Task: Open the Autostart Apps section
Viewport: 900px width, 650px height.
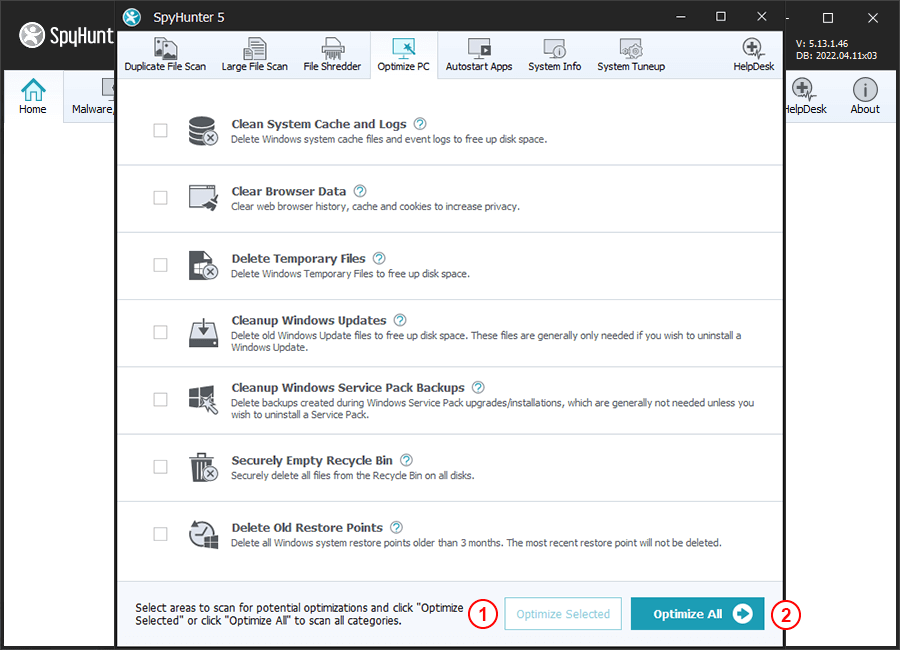Action: tap(478, 55)
